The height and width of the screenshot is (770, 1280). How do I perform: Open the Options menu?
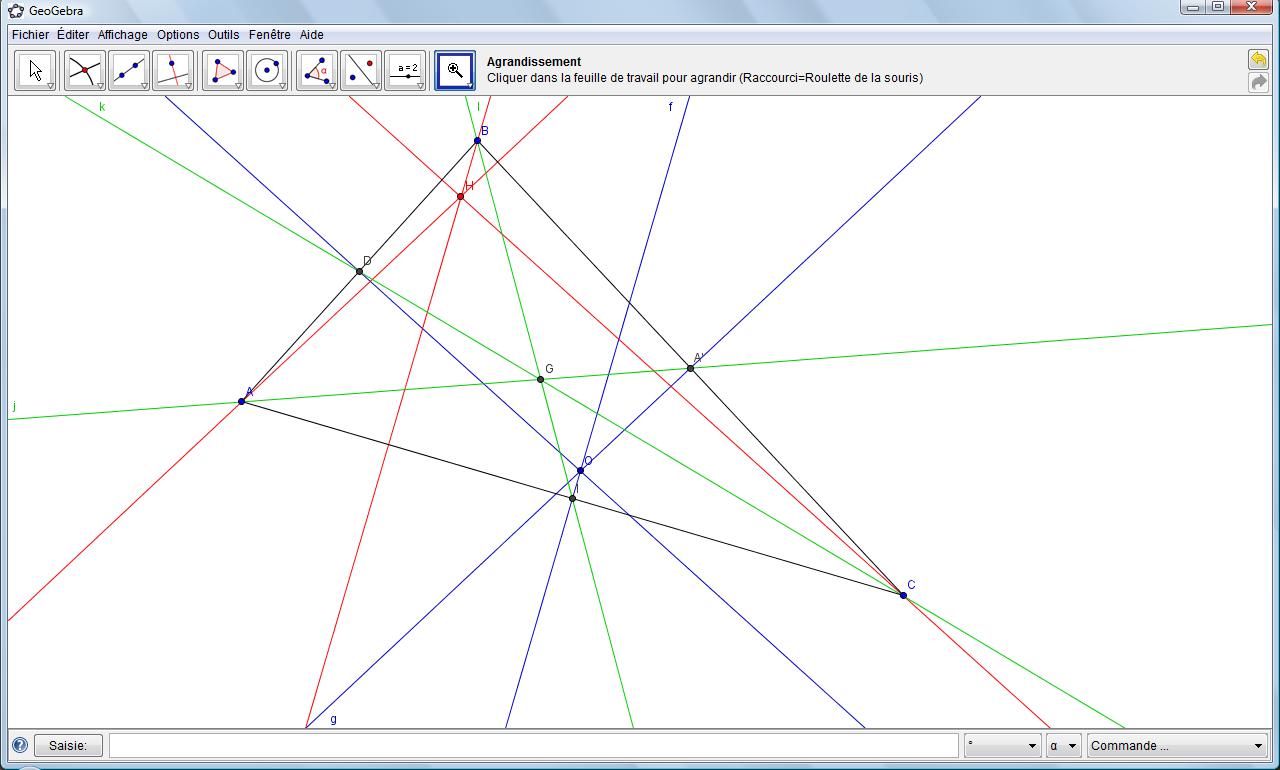tap(178, 34)
